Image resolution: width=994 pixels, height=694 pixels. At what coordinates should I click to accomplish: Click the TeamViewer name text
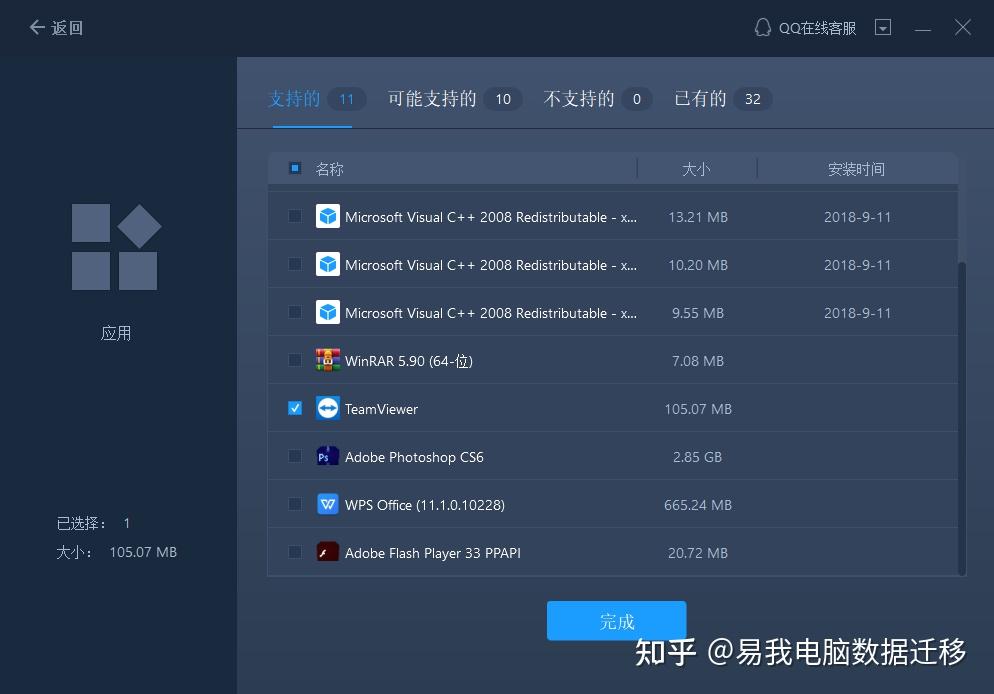coord(381,409)
